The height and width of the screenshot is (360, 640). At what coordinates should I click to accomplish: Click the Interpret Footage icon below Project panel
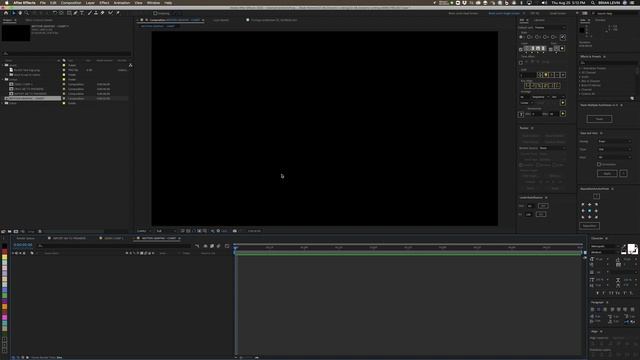click(x=3, y=231)
